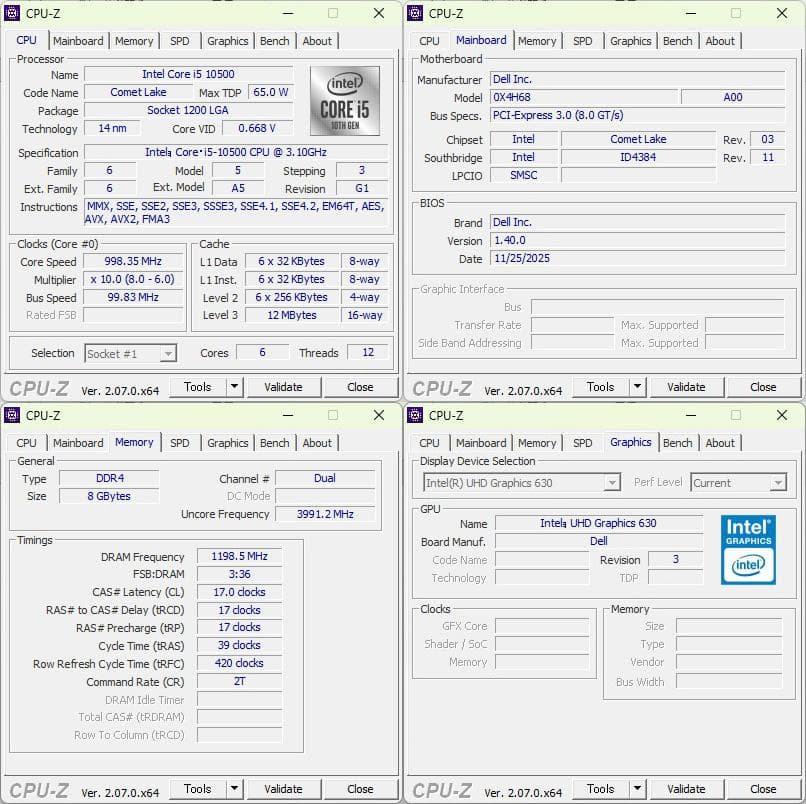The height and width of the screenshot is (804, 806).
Task: Click the Intel Graphics logo badge
Action: 748,550
